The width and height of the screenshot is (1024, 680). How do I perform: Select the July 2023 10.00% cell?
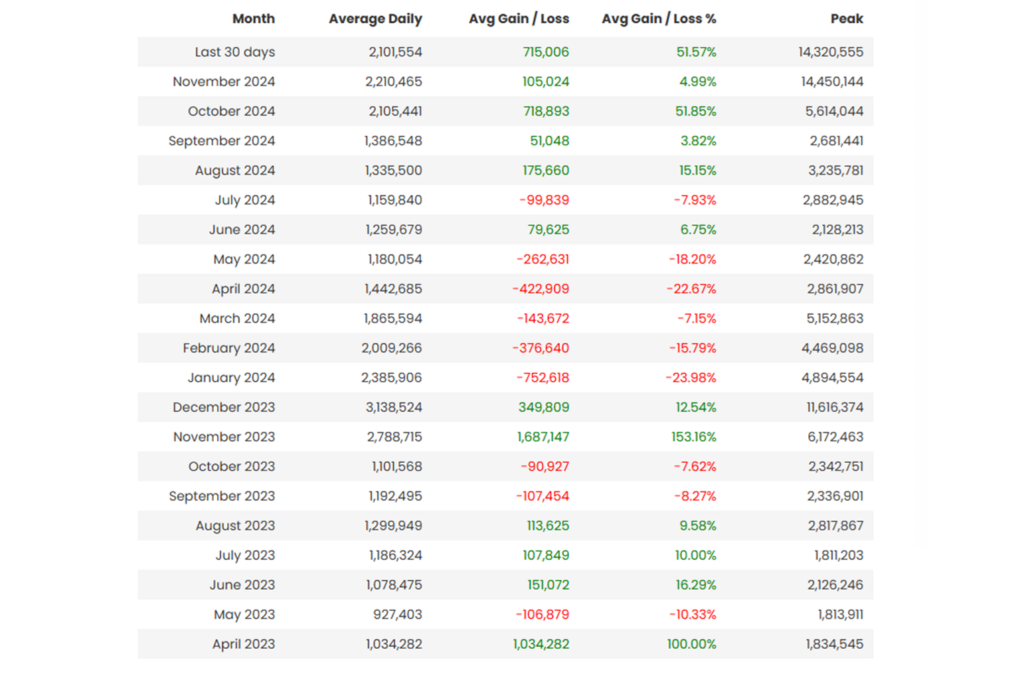pos(694,555)
